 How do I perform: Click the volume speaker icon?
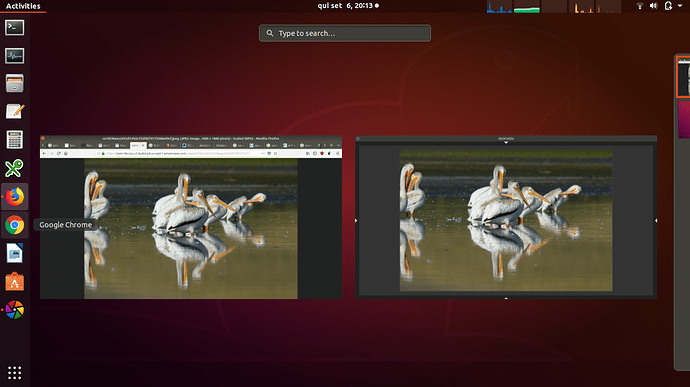(x=653, y=6)
